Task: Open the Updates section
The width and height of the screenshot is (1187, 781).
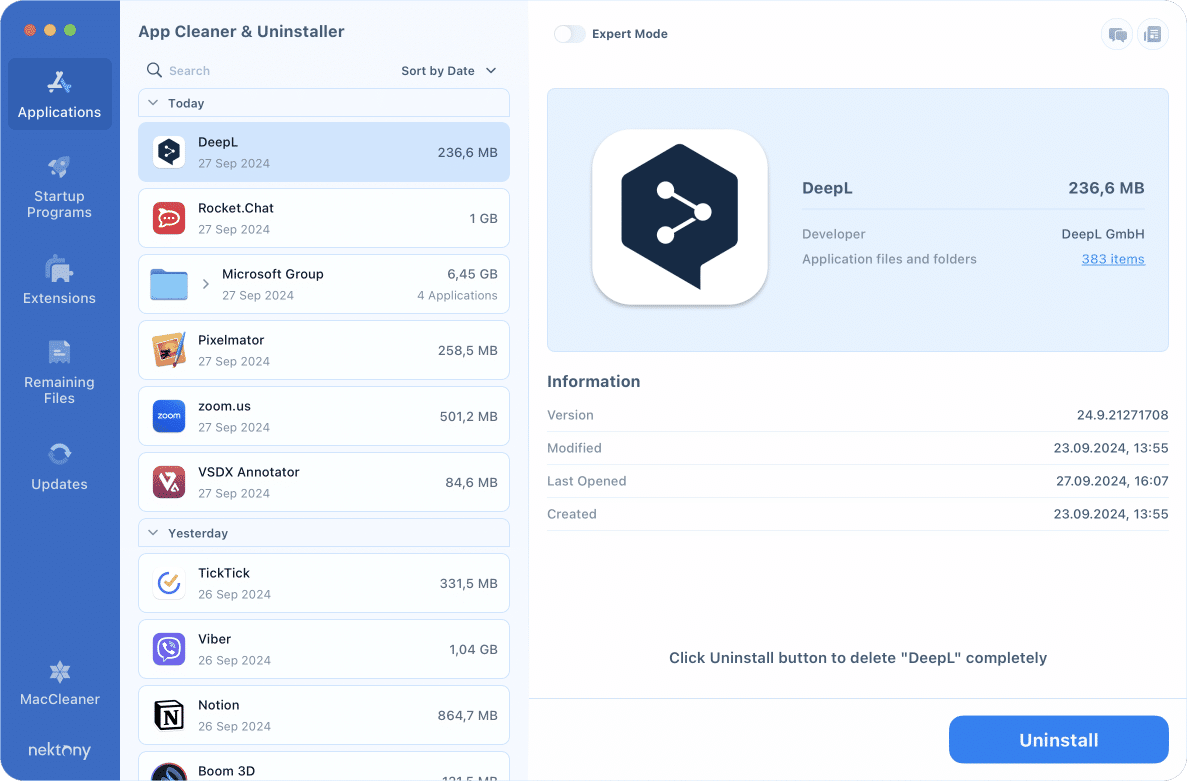Action: 59,467
